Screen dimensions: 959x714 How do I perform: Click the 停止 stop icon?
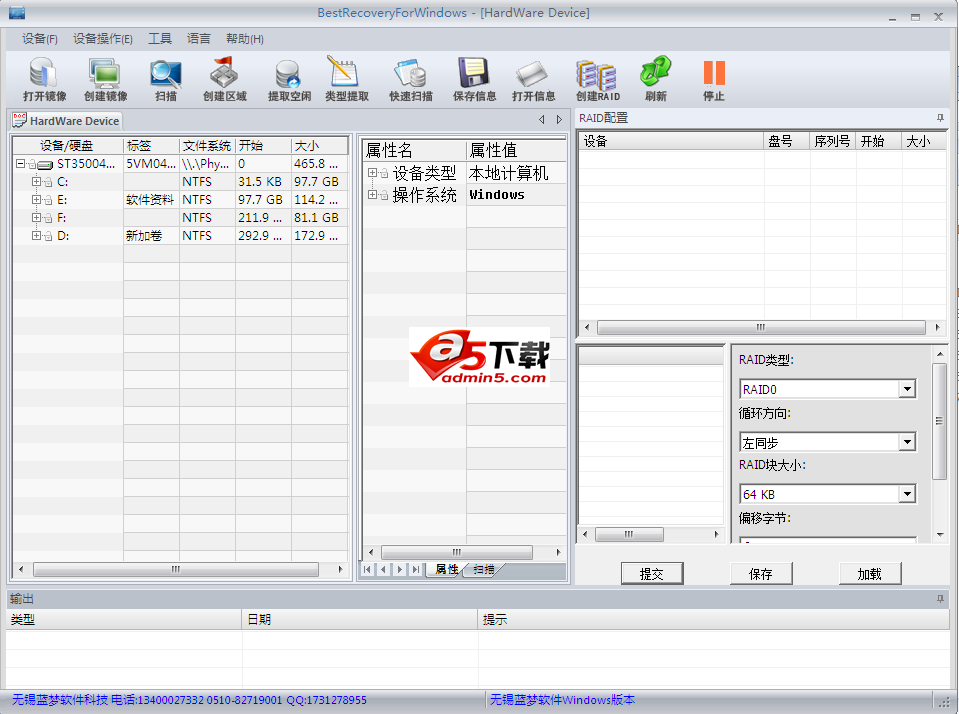[x=712, y=78]
